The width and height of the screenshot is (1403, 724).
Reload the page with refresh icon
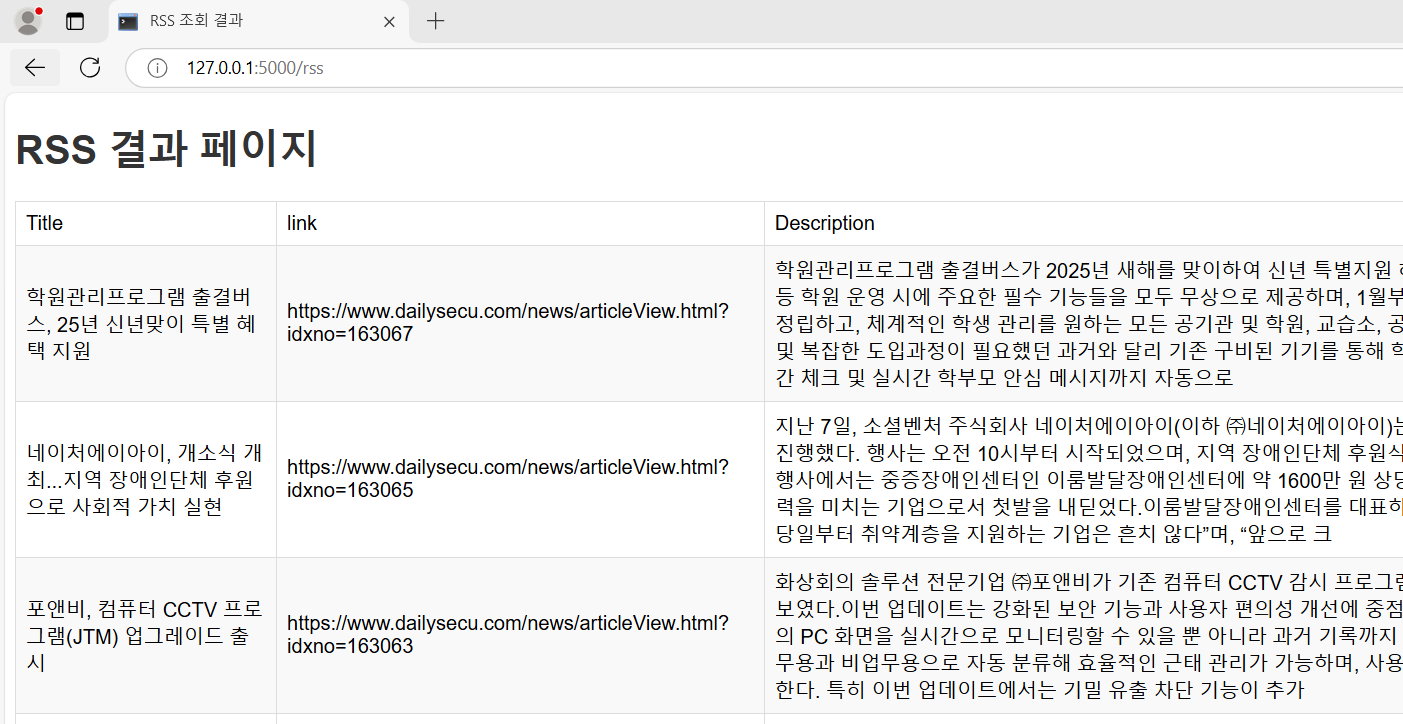point(90,68)
